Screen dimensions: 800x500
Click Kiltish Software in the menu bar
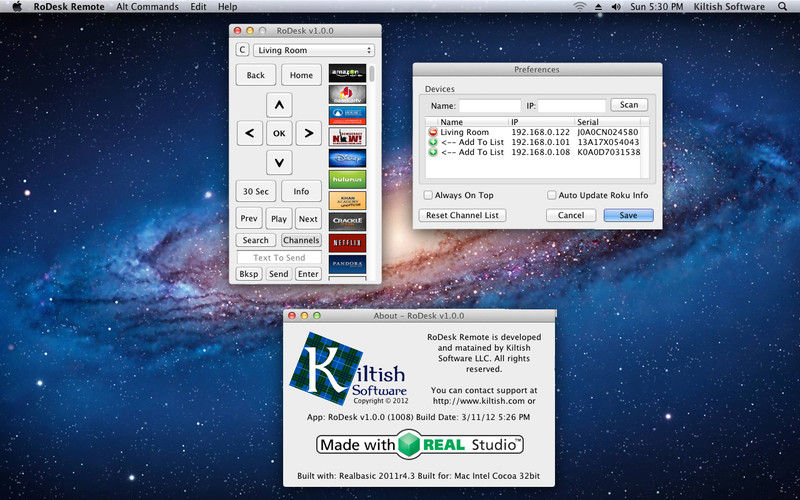point(729,7)
